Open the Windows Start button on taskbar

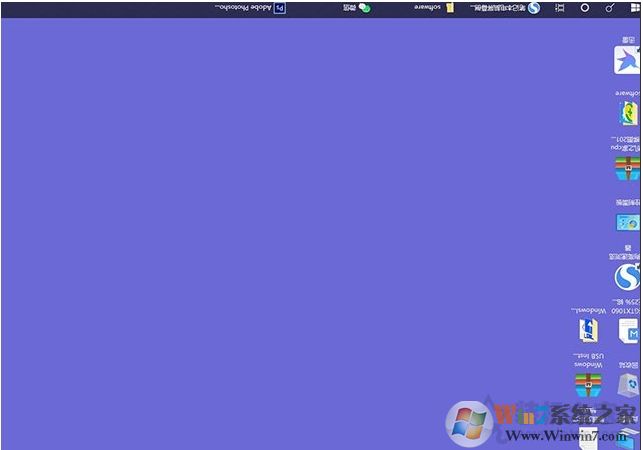click(x=636, y=8)
